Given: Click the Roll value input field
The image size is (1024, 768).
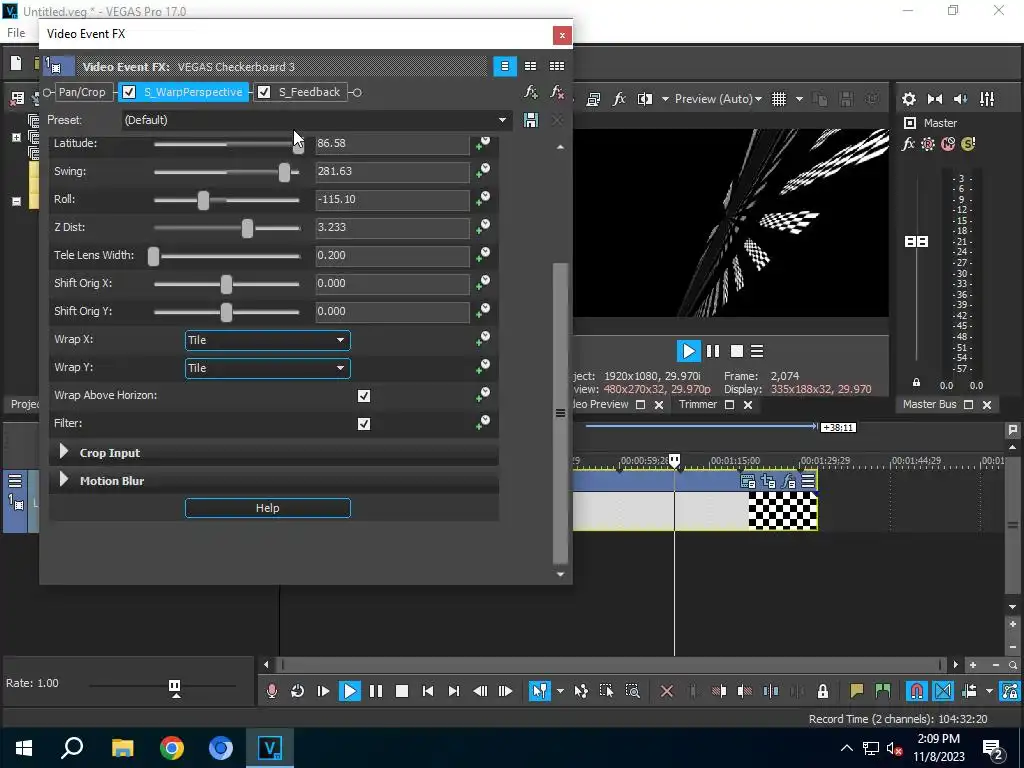Looking at the screenshot, I should pos(392,200).
